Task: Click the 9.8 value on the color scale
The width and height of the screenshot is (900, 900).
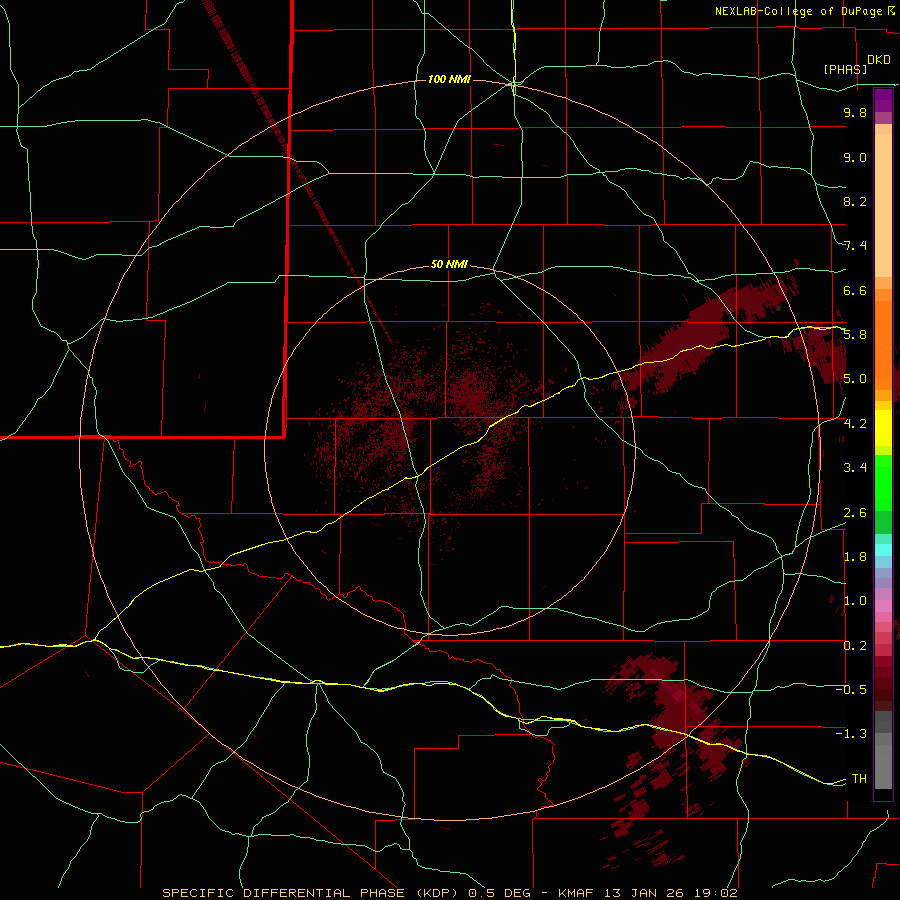Action: click(x=855, y=112)
